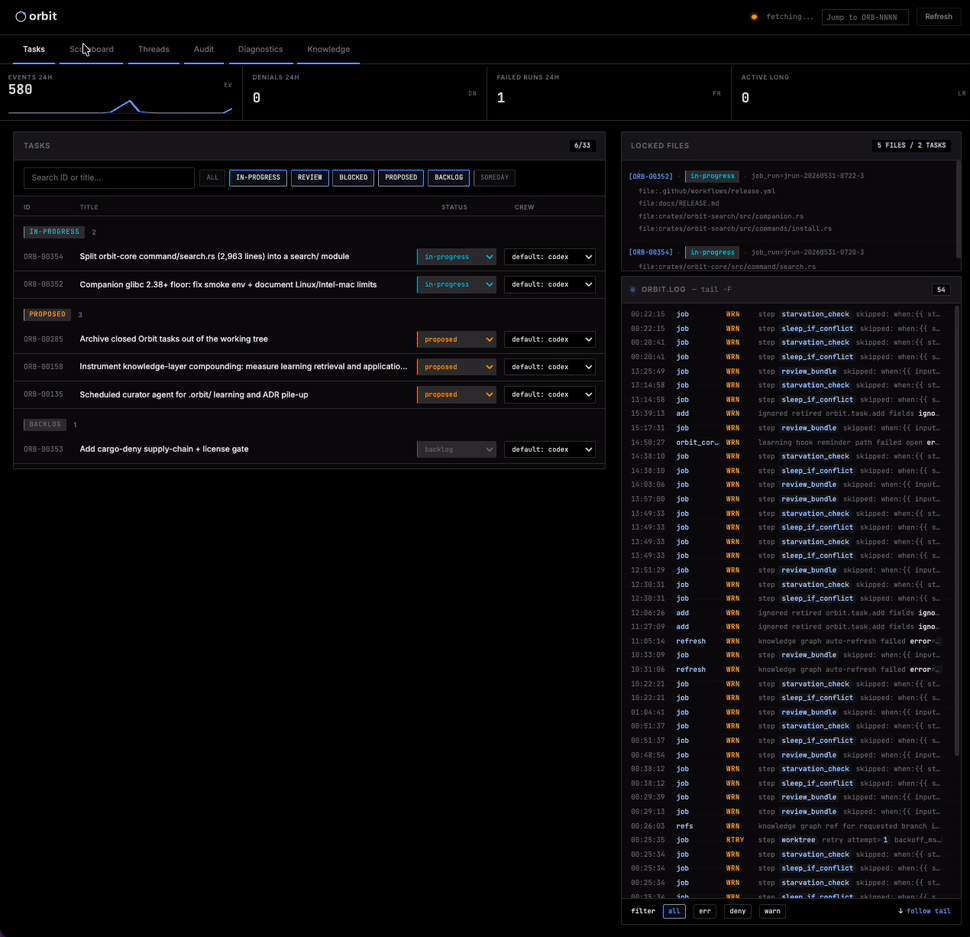Open the Audit tab
Image resolution: width=970 pixels, height=937 pixels.
(204, 49)
